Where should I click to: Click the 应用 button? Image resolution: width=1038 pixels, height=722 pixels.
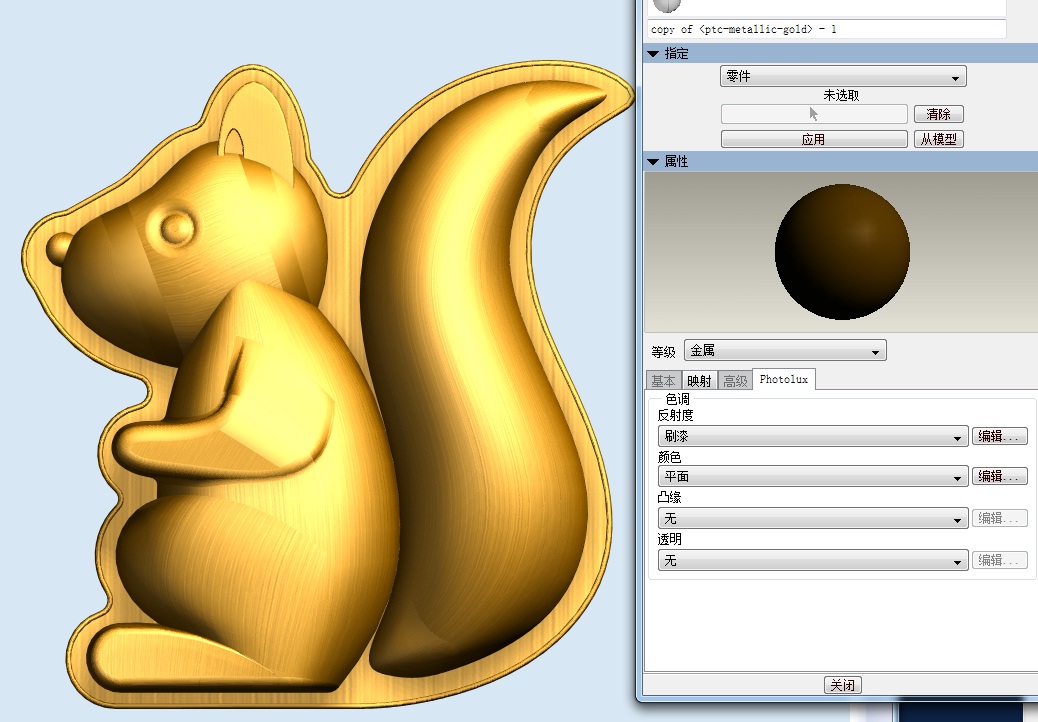813,140
